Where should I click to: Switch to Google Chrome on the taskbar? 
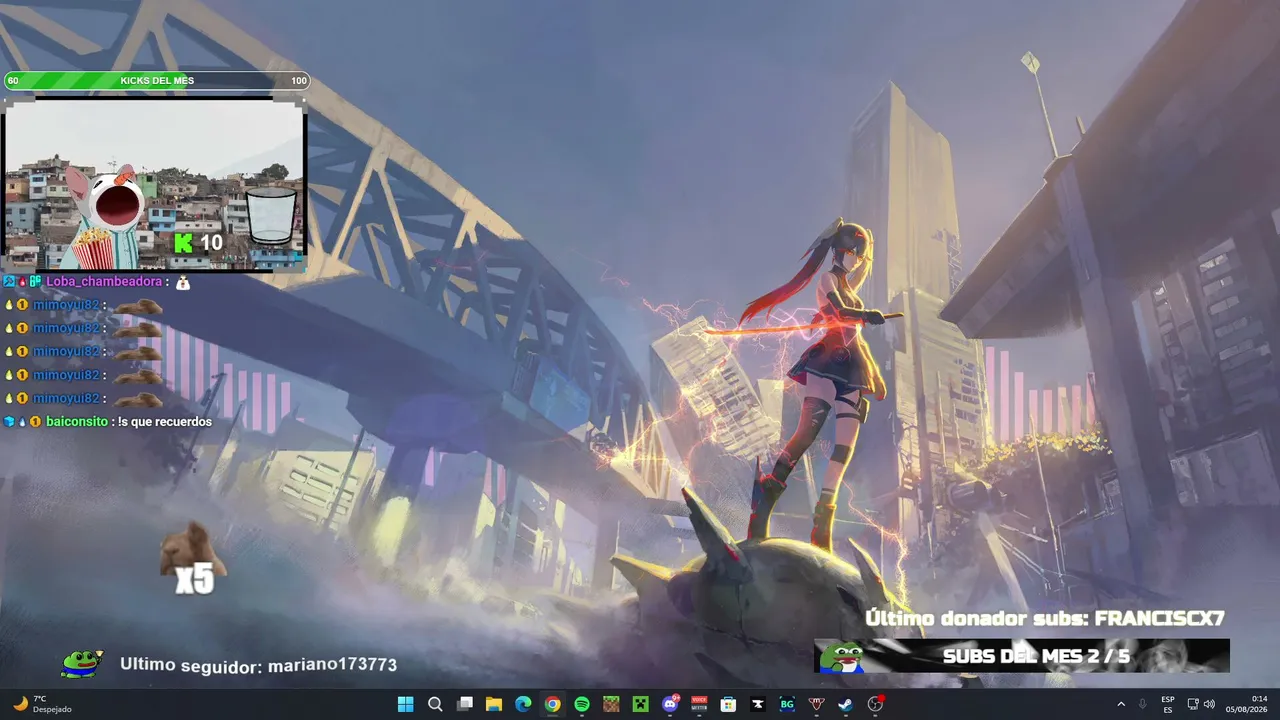552,704
